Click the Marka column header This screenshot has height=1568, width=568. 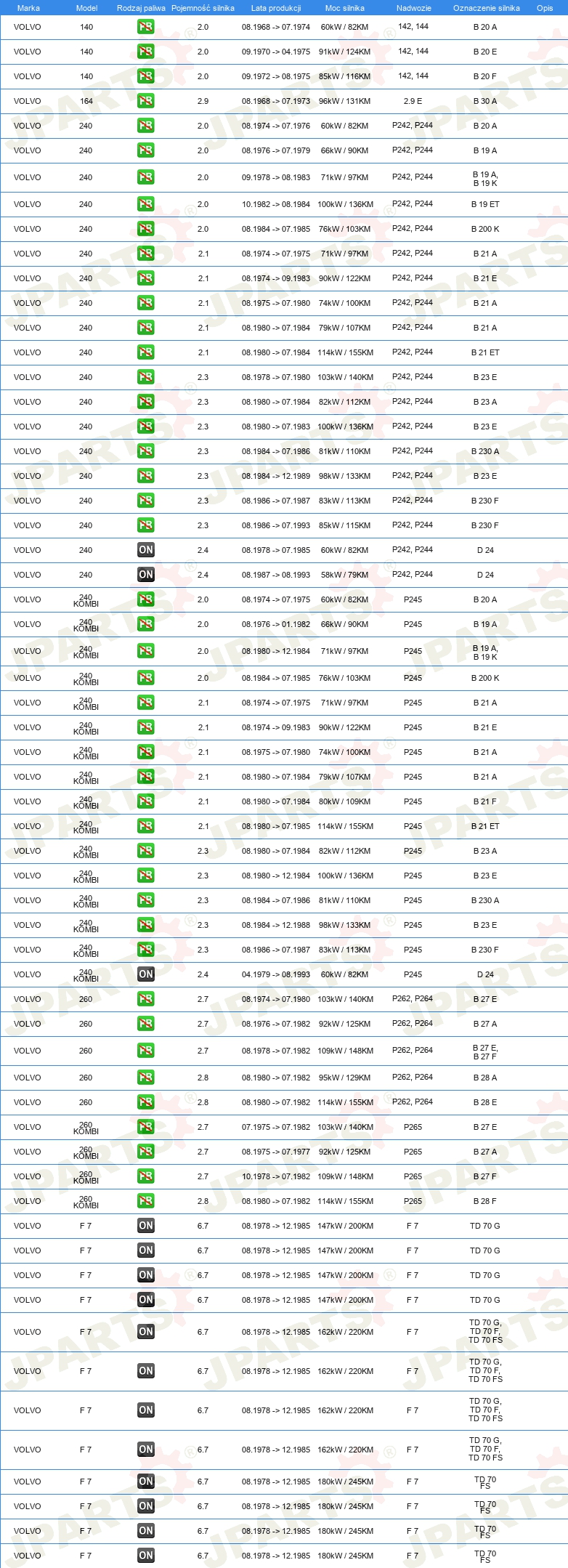point(28,8)
